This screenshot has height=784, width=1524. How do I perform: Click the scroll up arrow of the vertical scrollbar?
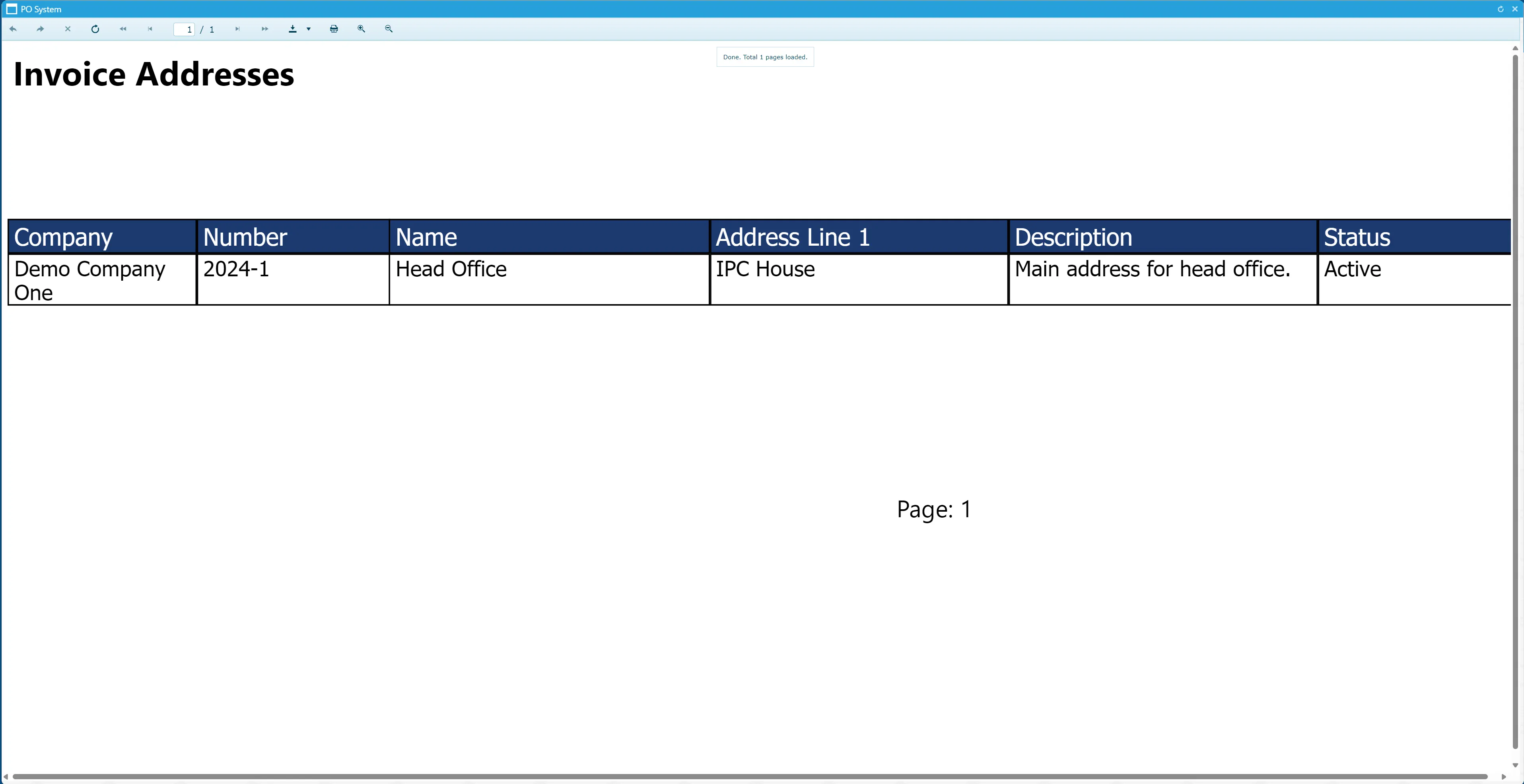tap(1515, 48)
